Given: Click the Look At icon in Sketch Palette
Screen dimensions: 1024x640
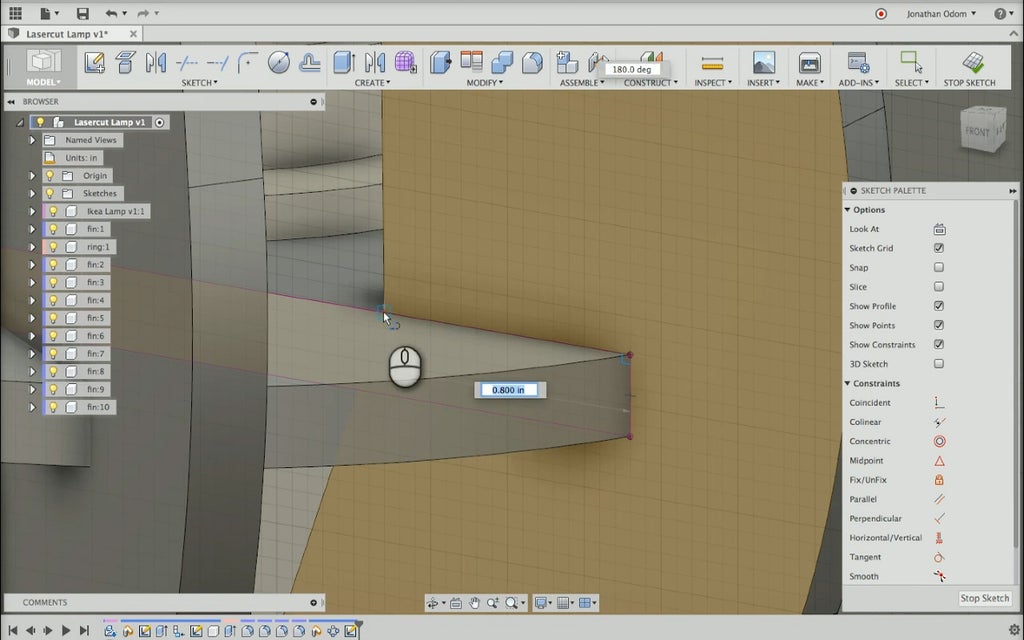Looking at the screenshot, I should (939, 229).
